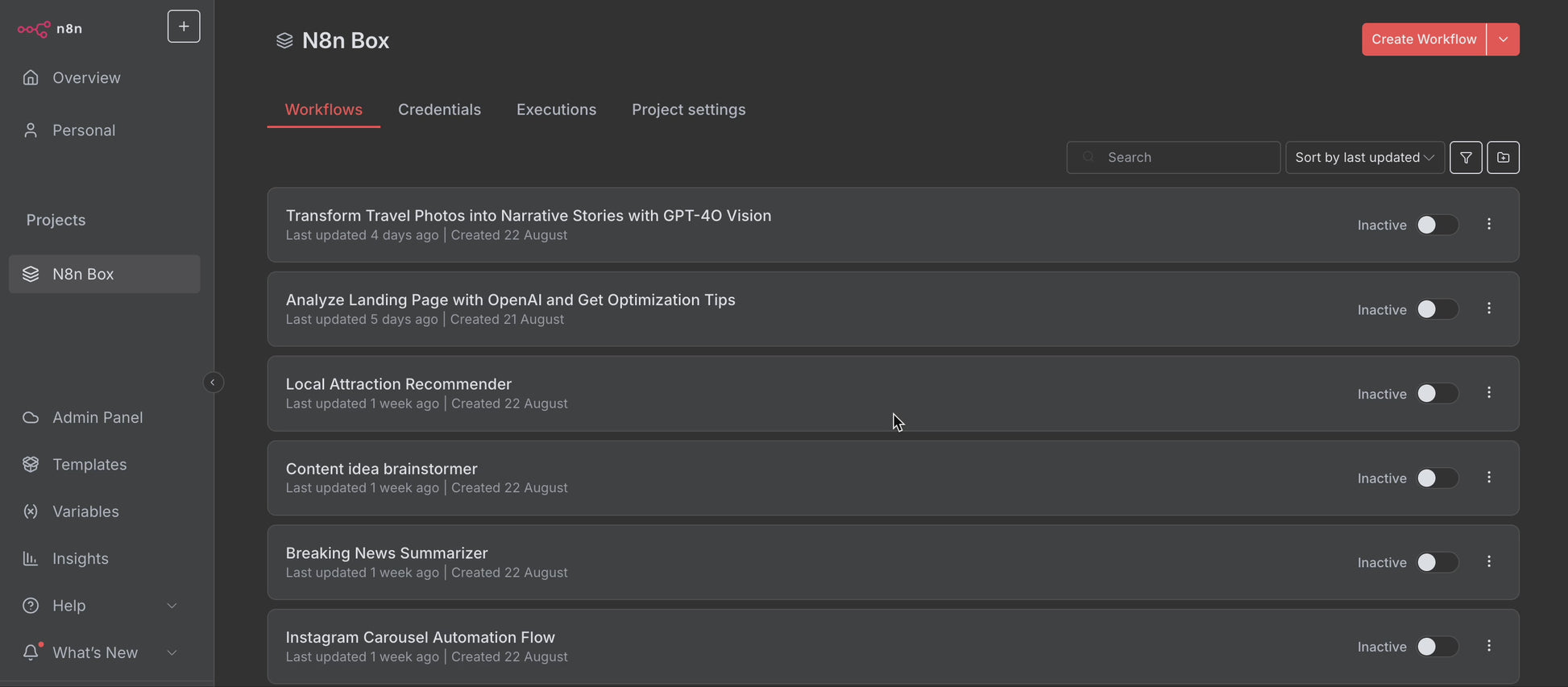Viewport: 1568px width, 687px height.
Task: Expand the Create Workflow dropdown arrow
Action: 1503,39
